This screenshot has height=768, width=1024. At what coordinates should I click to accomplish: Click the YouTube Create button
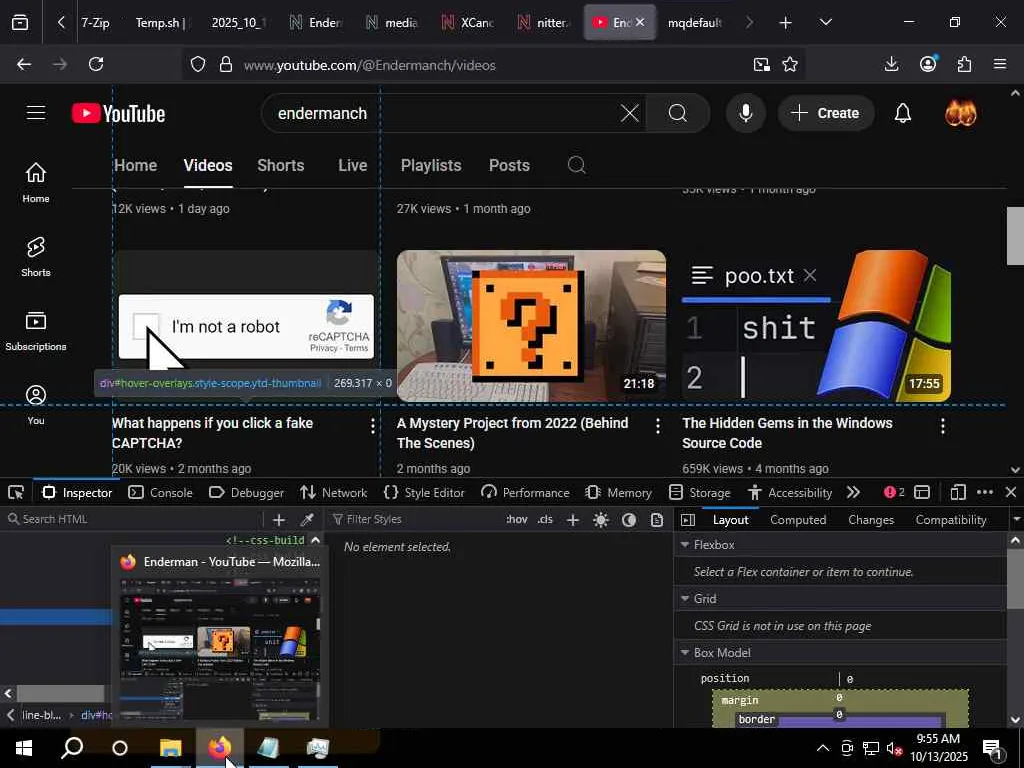[x=824, y=113]
